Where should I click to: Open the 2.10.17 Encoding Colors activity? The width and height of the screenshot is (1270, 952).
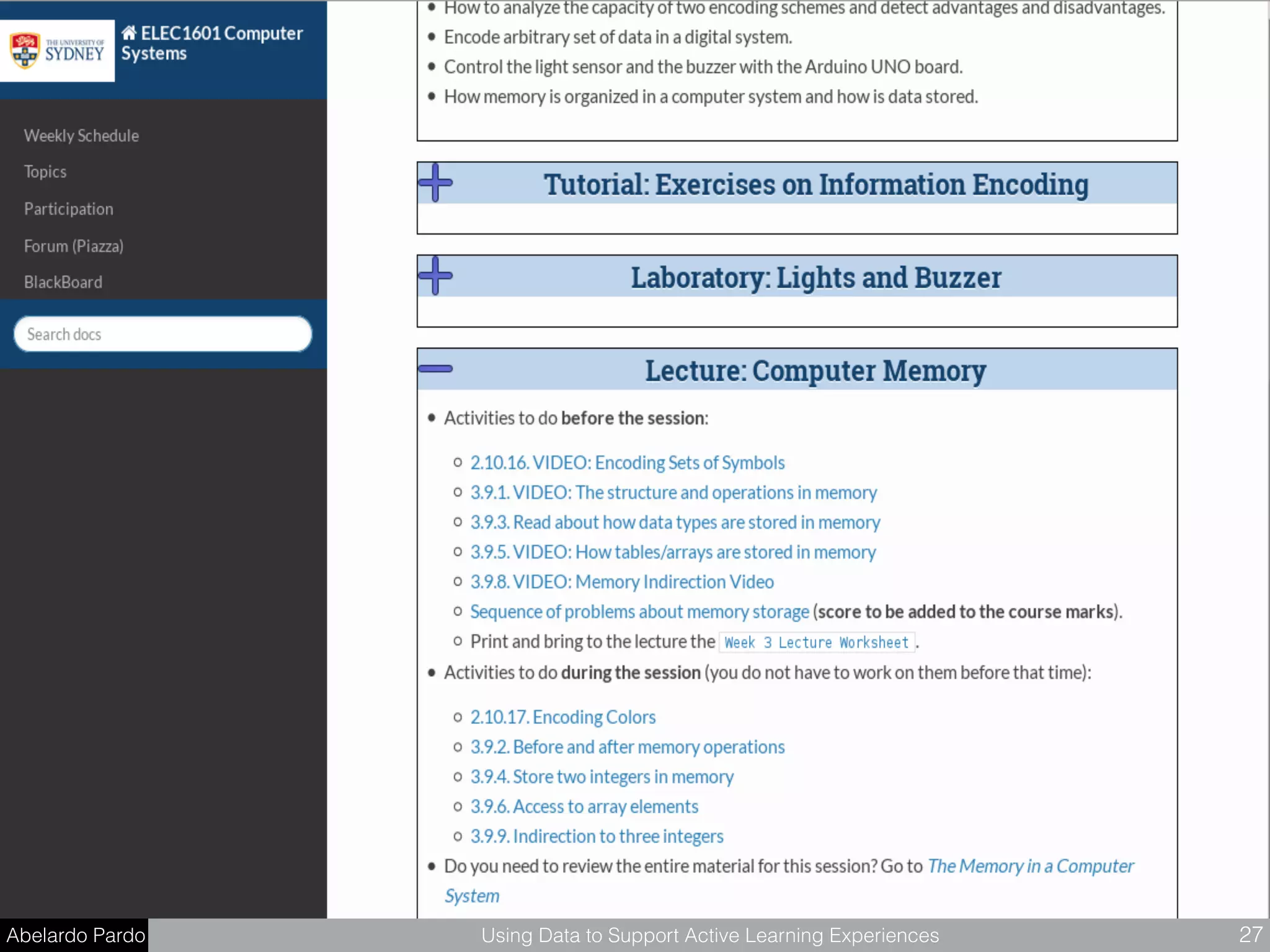point(562,717)
